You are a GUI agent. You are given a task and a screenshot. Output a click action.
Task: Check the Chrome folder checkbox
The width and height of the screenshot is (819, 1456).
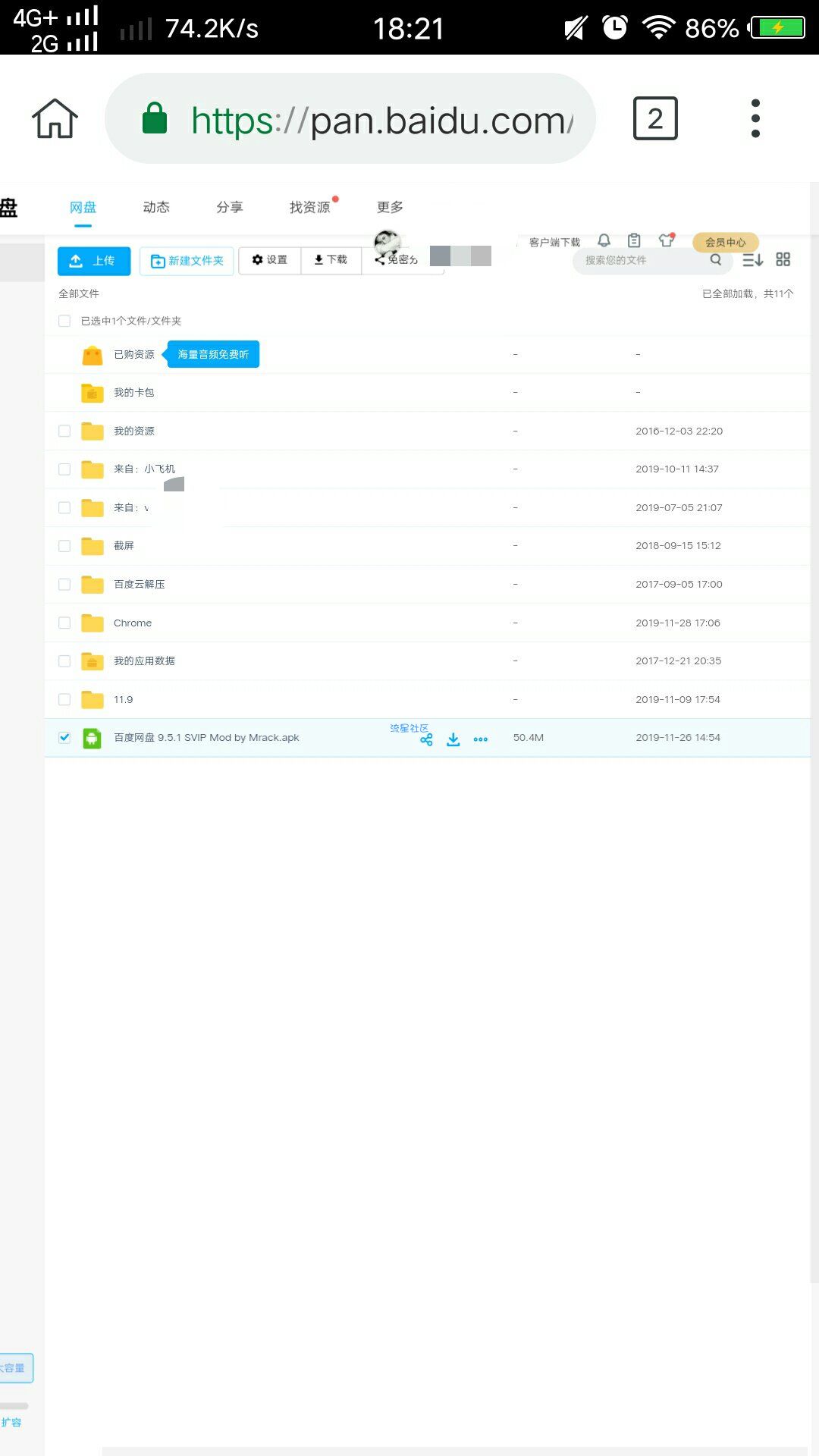coord(64,623)
